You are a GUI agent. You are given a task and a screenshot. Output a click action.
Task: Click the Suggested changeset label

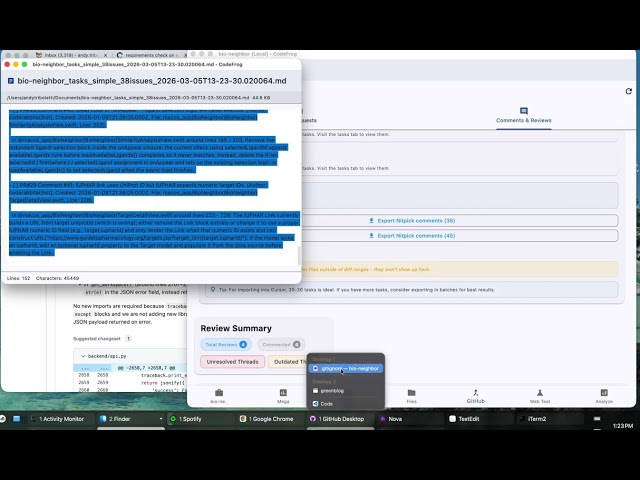pyautogui.click(x=97, y=338)
